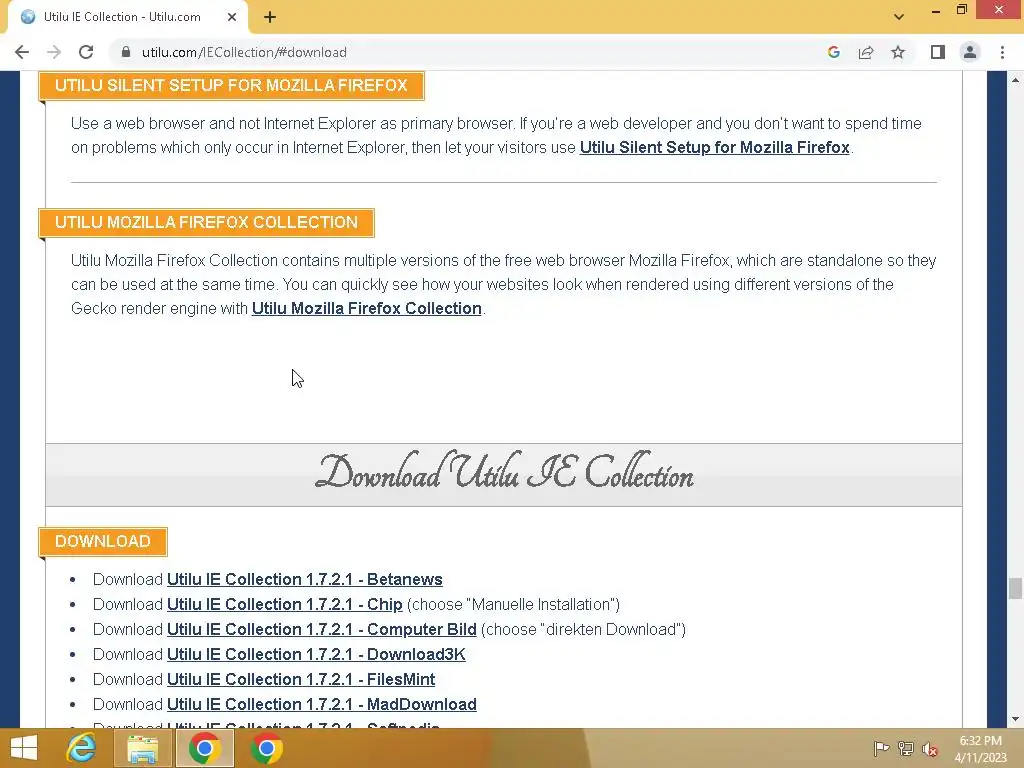Click the Download Utilu IE Collection banner title
1024x768 pixels.
pos(504,472)
